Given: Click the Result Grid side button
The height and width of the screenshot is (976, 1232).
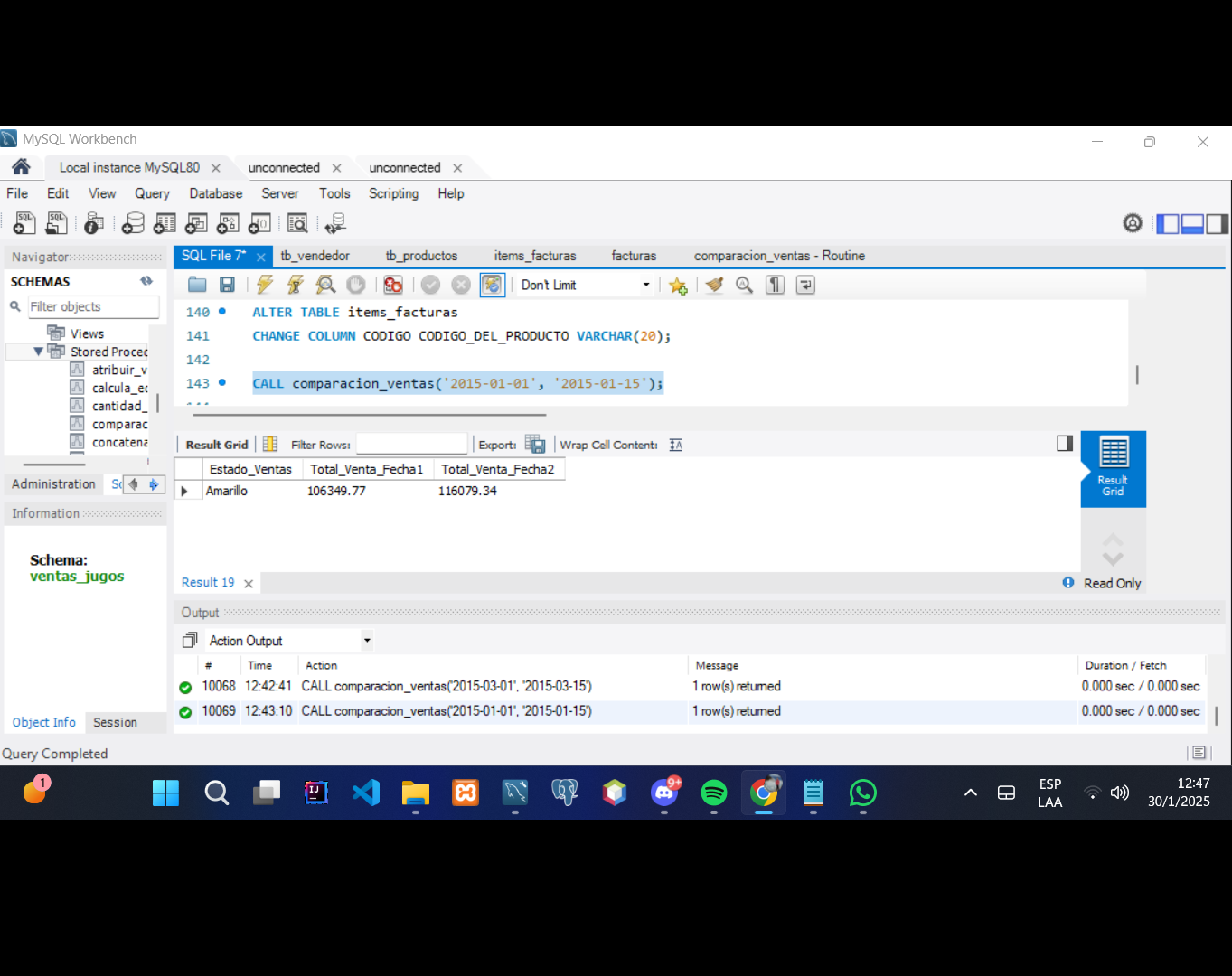Looking at the screenshot, I should pos(1113,468).
